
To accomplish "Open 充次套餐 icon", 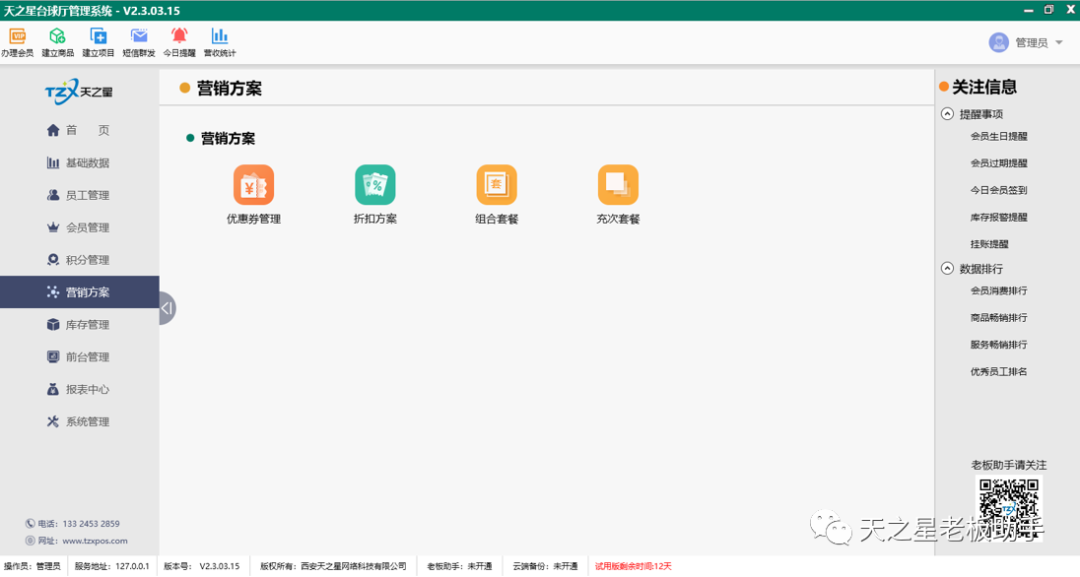I will point(618,185).
